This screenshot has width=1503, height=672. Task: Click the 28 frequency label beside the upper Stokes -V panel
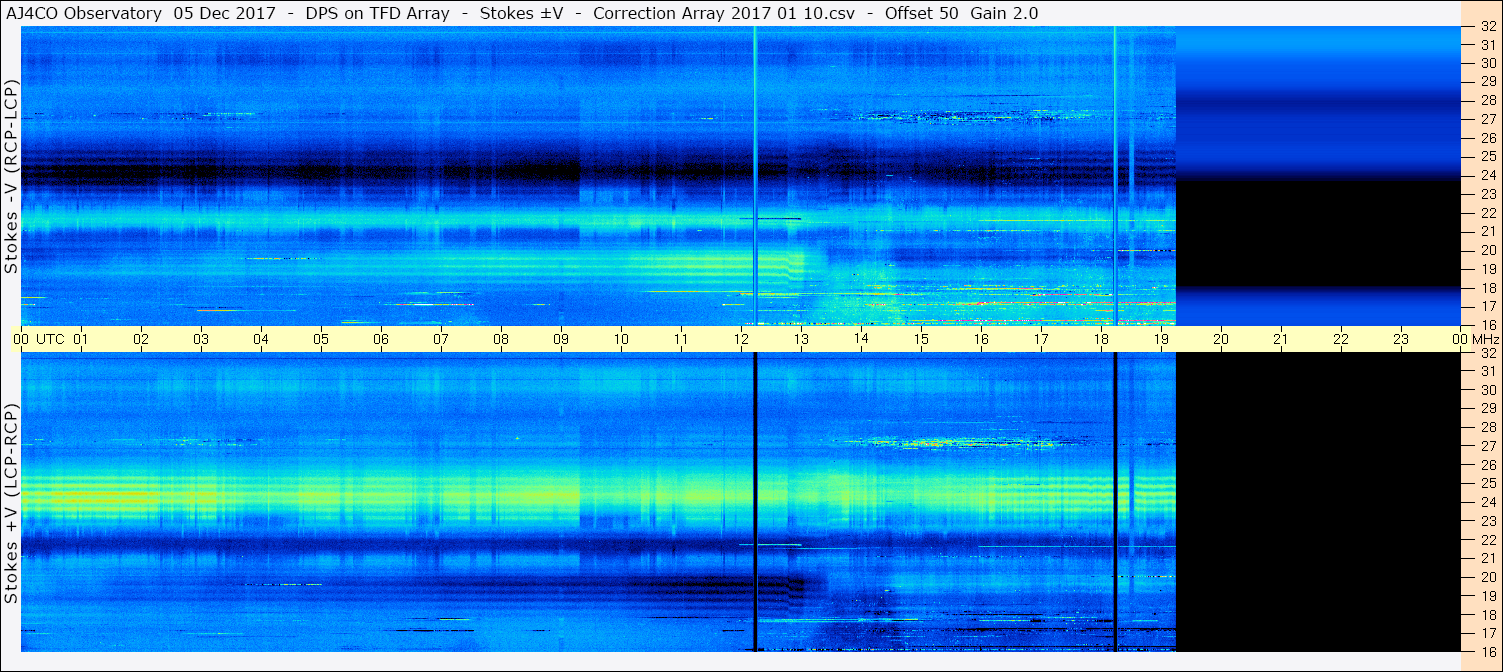tap(1487, 101)
